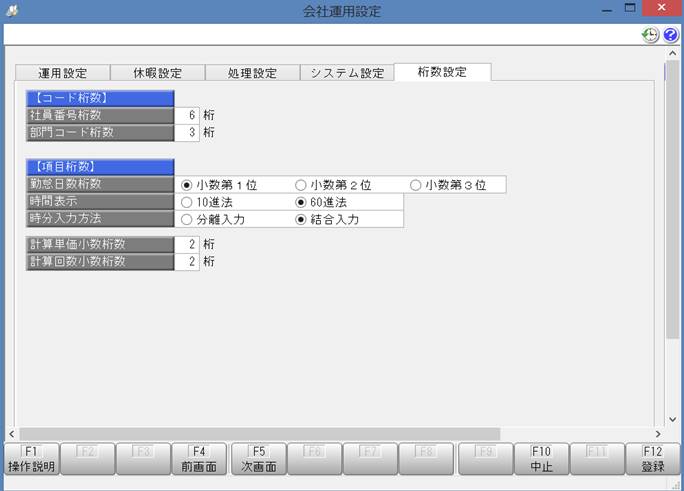This screenshot has width=684, height=491.
Task: Focus the 計算単価小数桁数 field
Action: (187, 245)
